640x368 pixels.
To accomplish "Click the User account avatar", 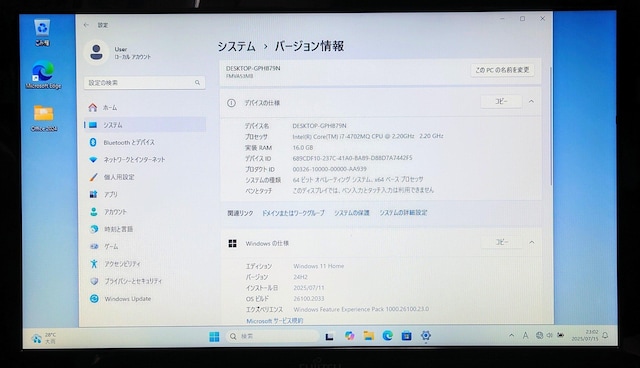I will 96,52.
